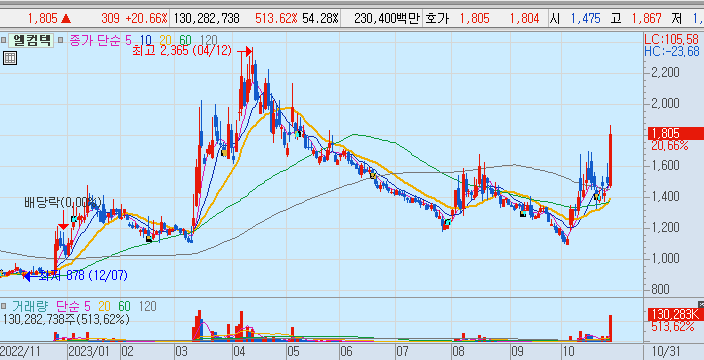Click the 1,600 price axis label

(x=664, y=166)
